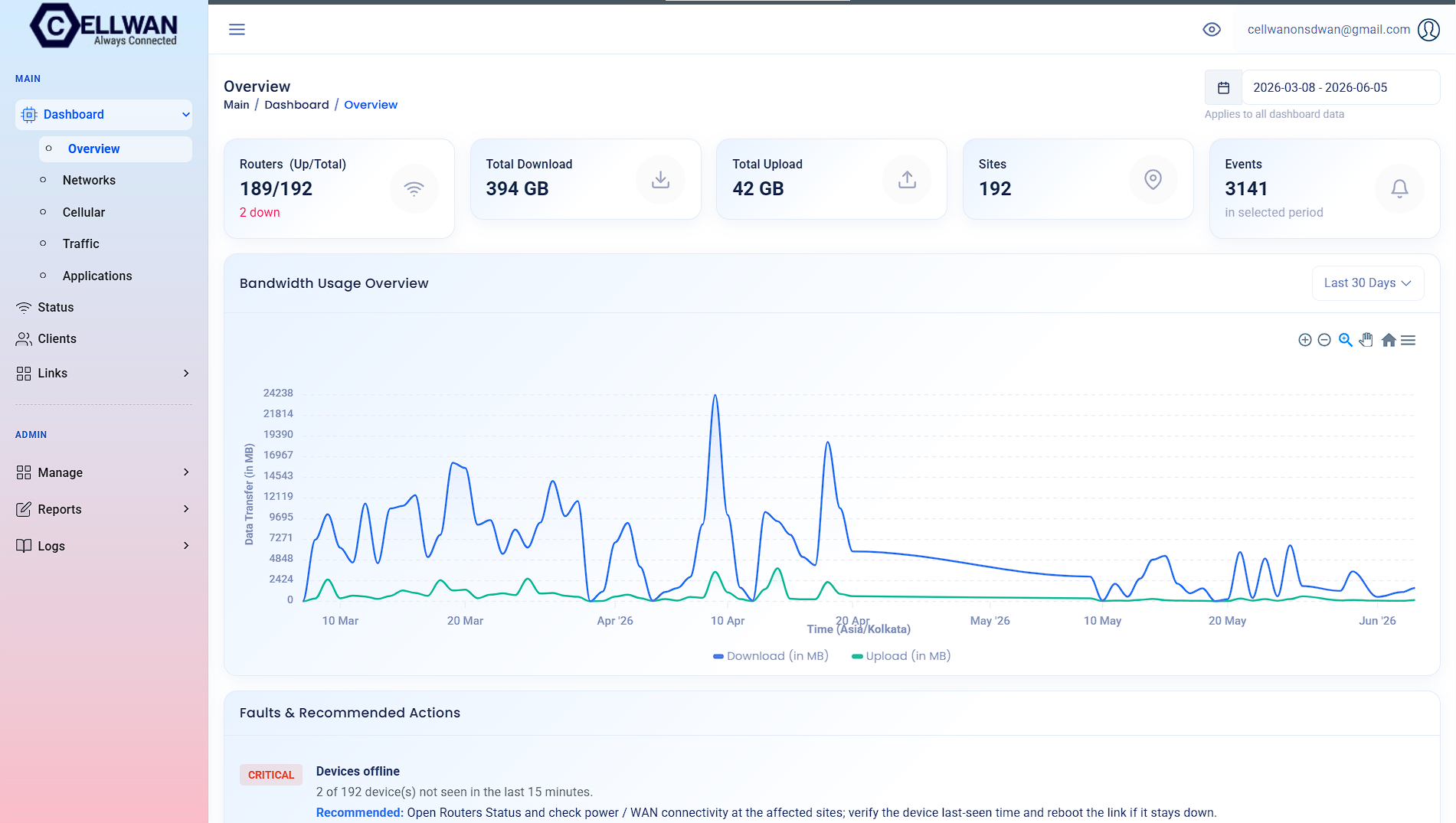
Task: Zoom in on the bandwidth chart
Action: click(x=1305, y=340)
